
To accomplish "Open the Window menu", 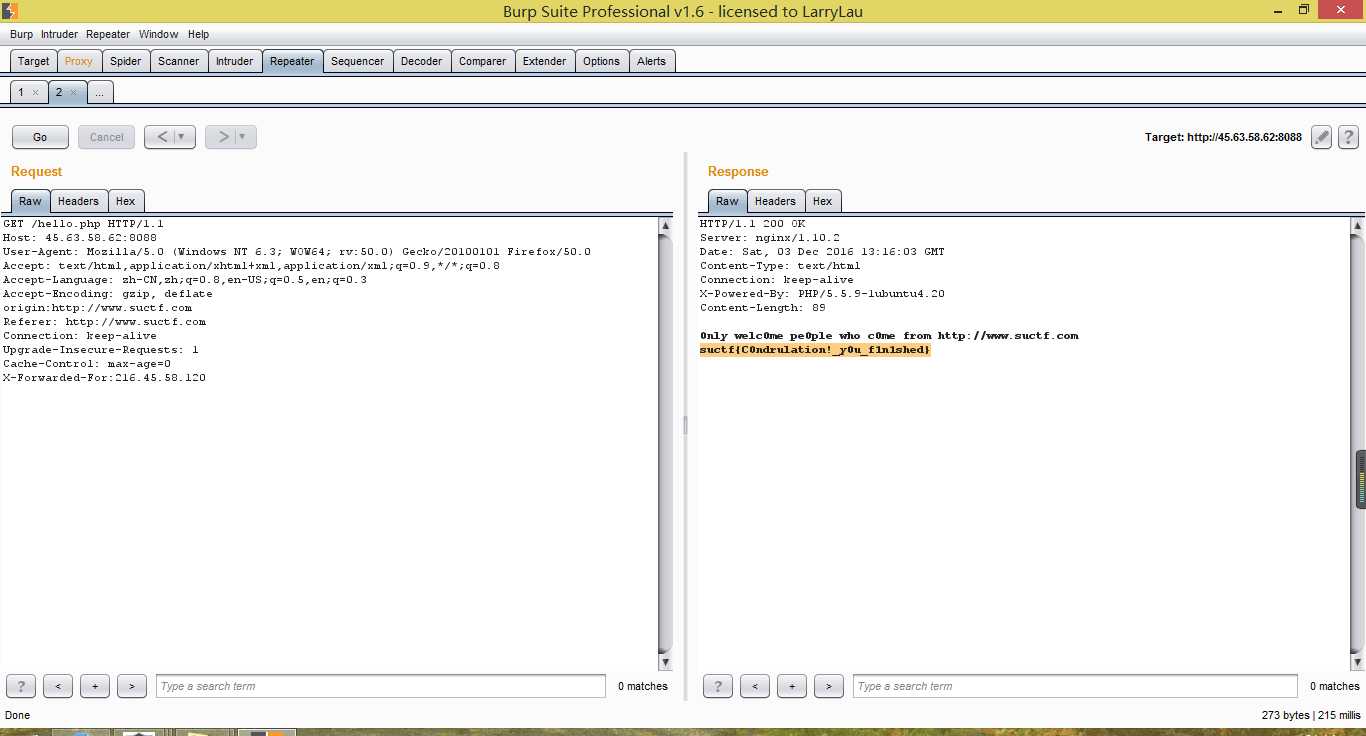I will (159, 34).
